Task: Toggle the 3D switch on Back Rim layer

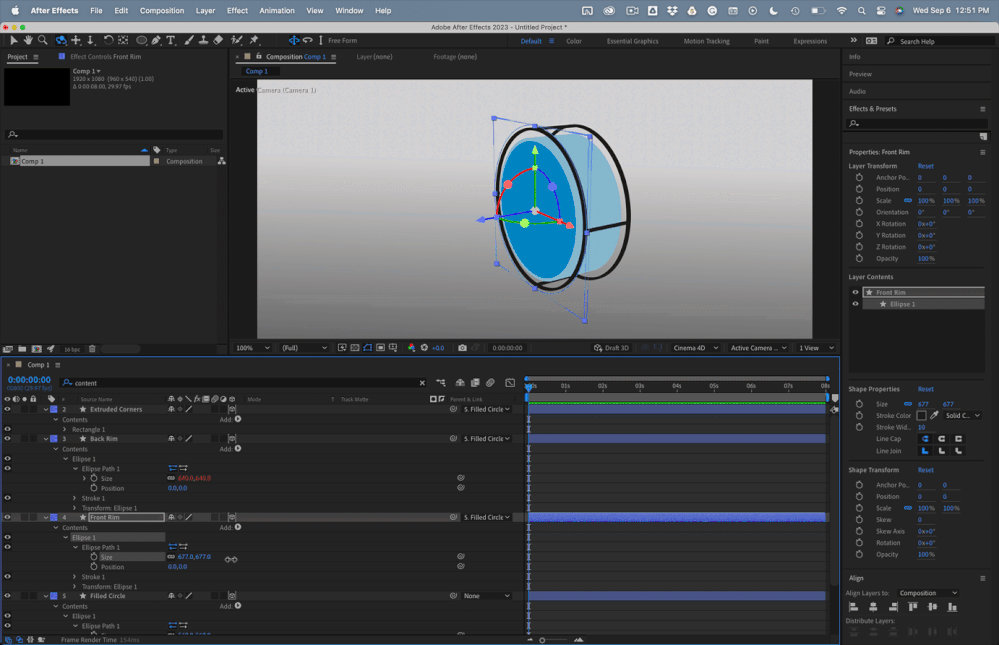Action: [x=231, y=438]
